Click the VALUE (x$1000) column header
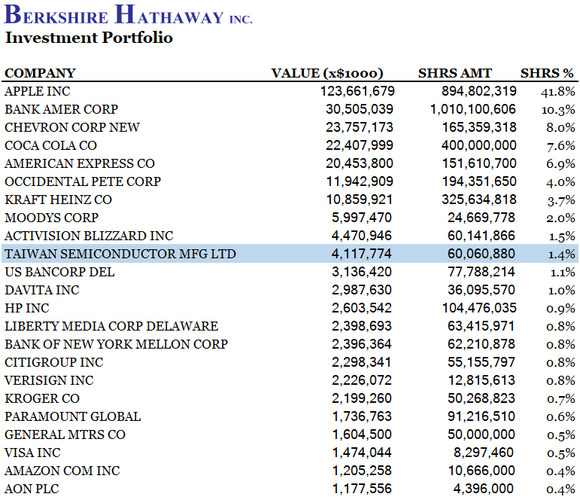580x500 pixels. (327, 73)
